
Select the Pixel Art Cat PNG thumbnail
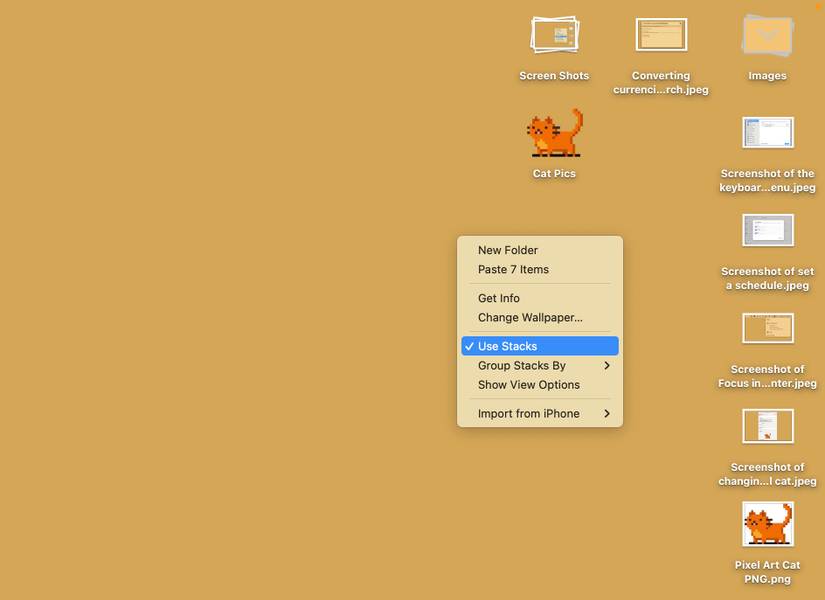click(768, 524)
